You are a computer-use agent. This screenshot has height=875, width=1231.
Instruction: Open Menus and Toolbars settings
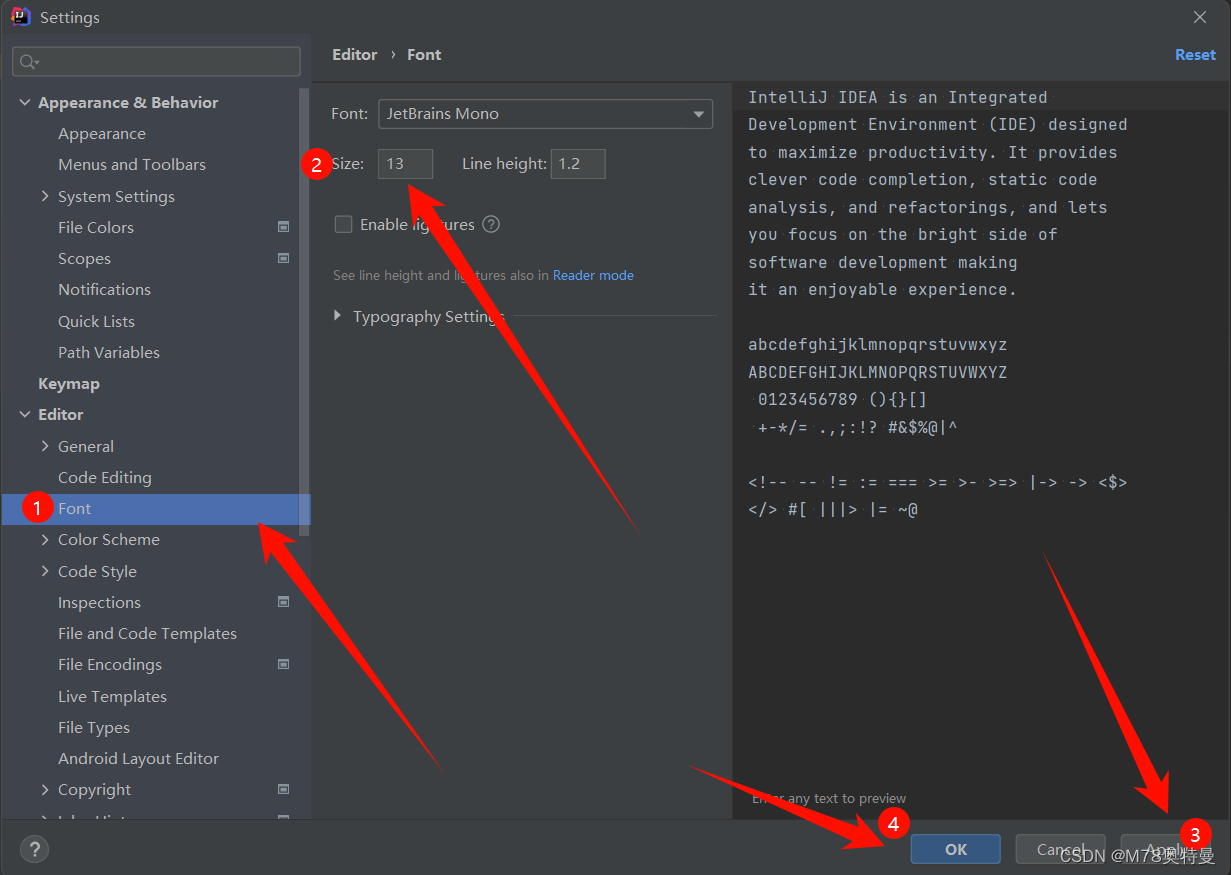[132, 164]
